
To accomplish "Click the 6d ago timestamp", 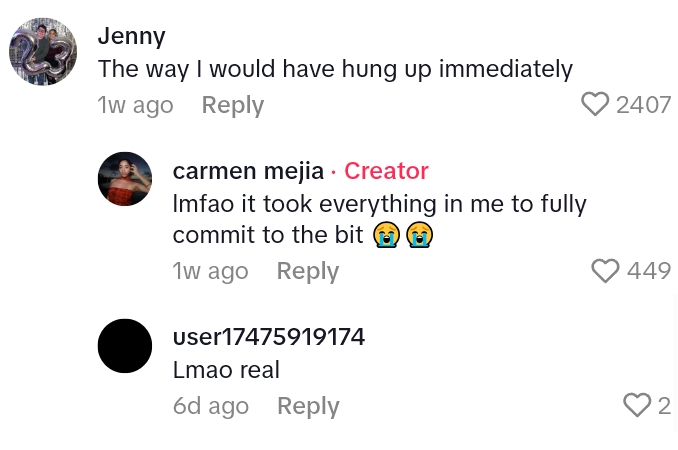I will point(210,406).
